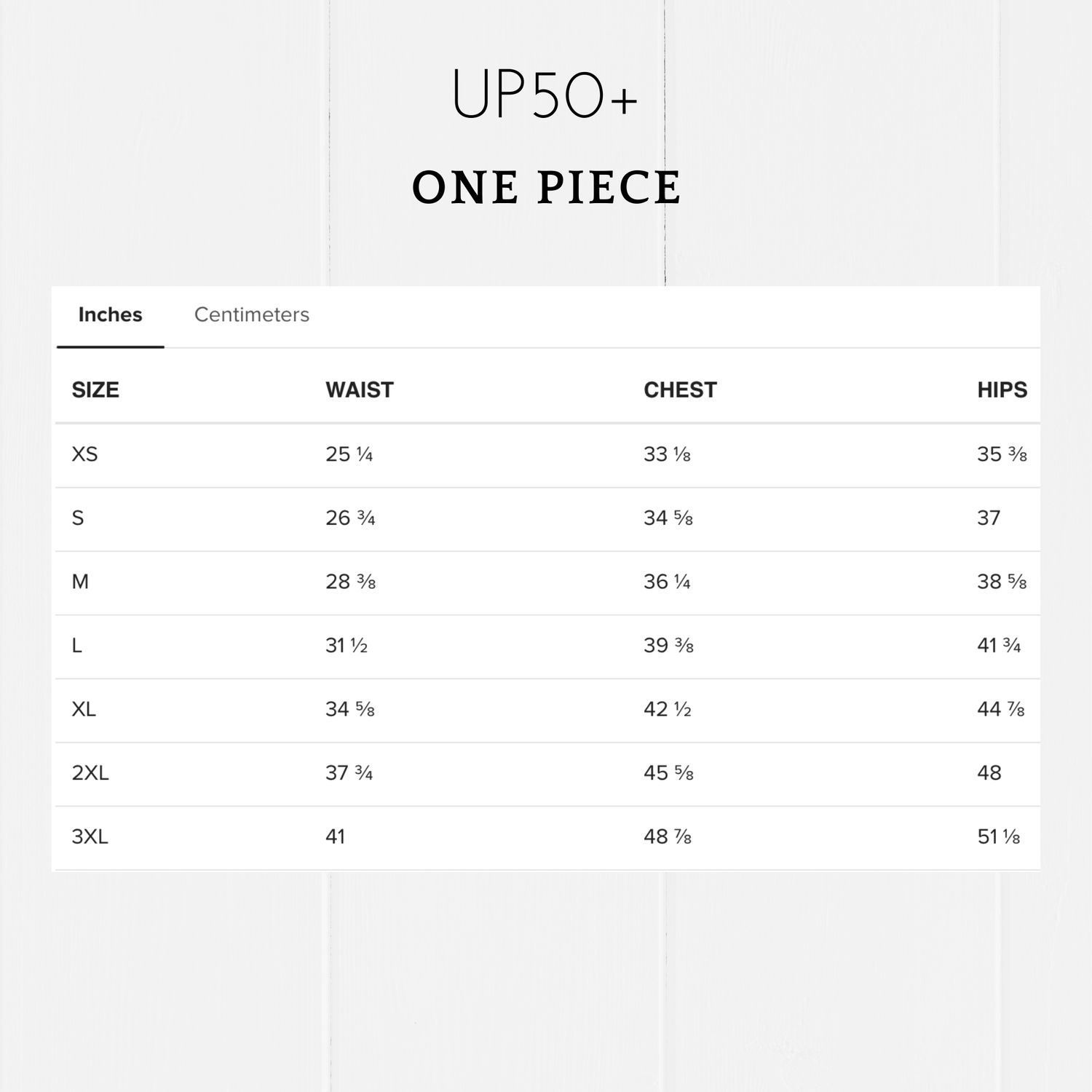The width and height of the screenshot is (1092, 1092).
Task: Click the WAIST column header
Action: point(360,390)
